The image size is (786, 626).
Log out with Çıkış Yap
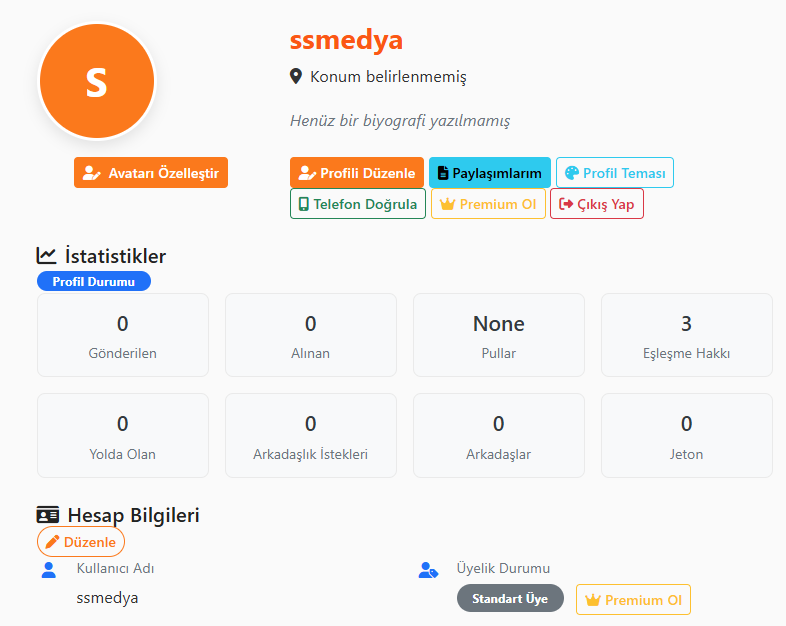point(597,204)
